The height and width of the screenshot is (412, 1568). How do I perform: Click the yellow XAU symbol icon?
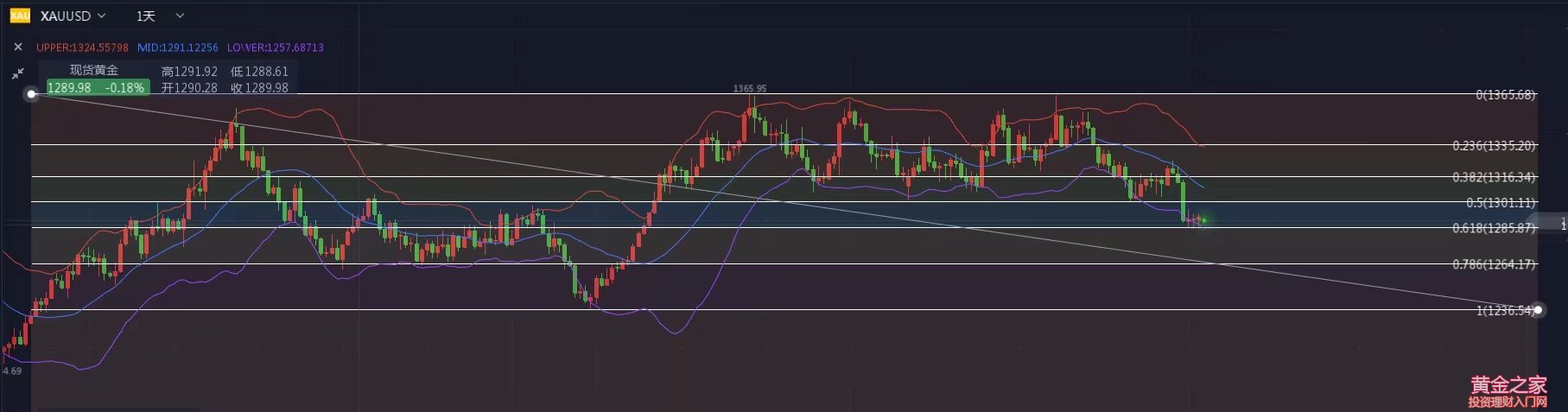pos(20,16)
